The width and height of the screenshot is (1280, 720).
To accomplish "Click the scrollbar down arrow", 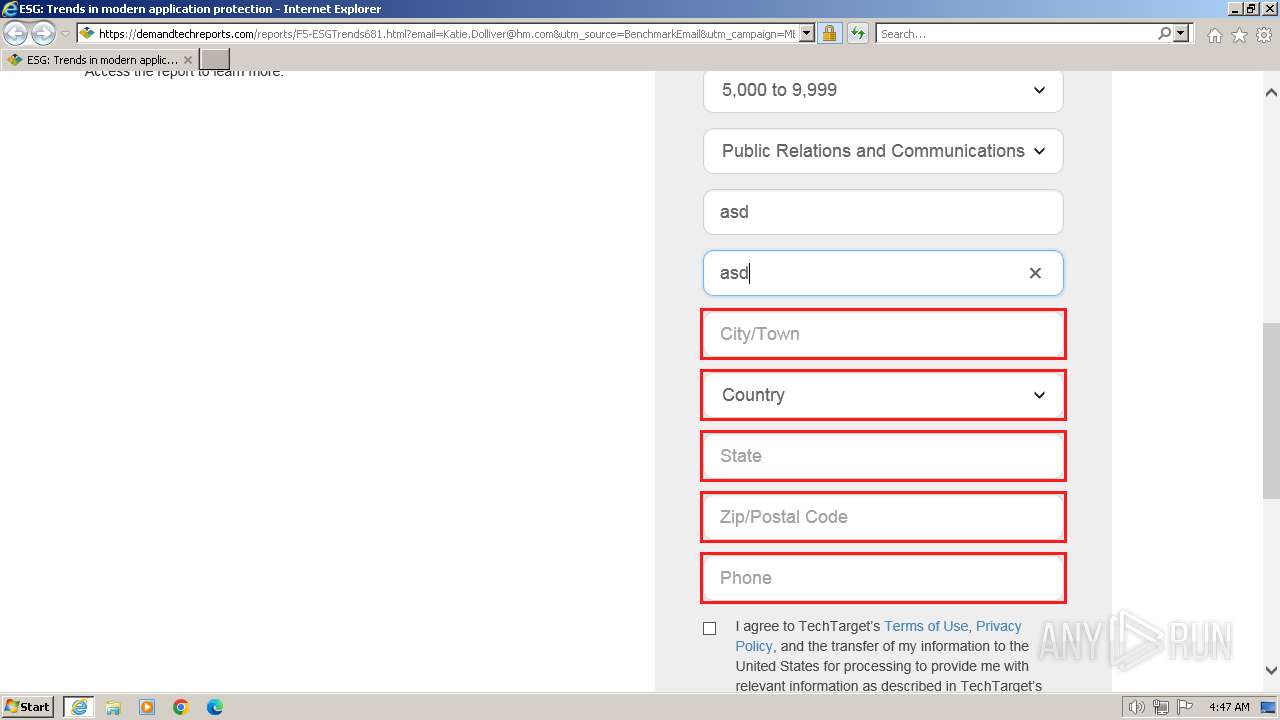I will point(1271,670).
